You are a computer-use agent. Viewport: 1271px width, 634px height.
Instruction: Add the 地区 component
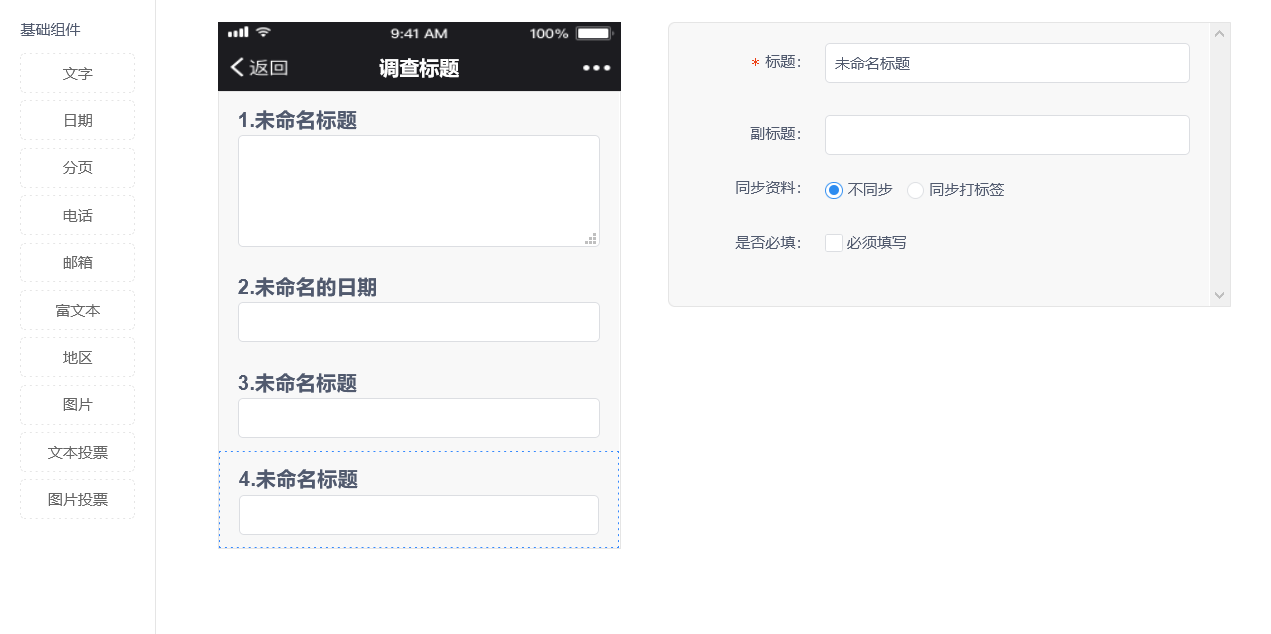[77, 357]
